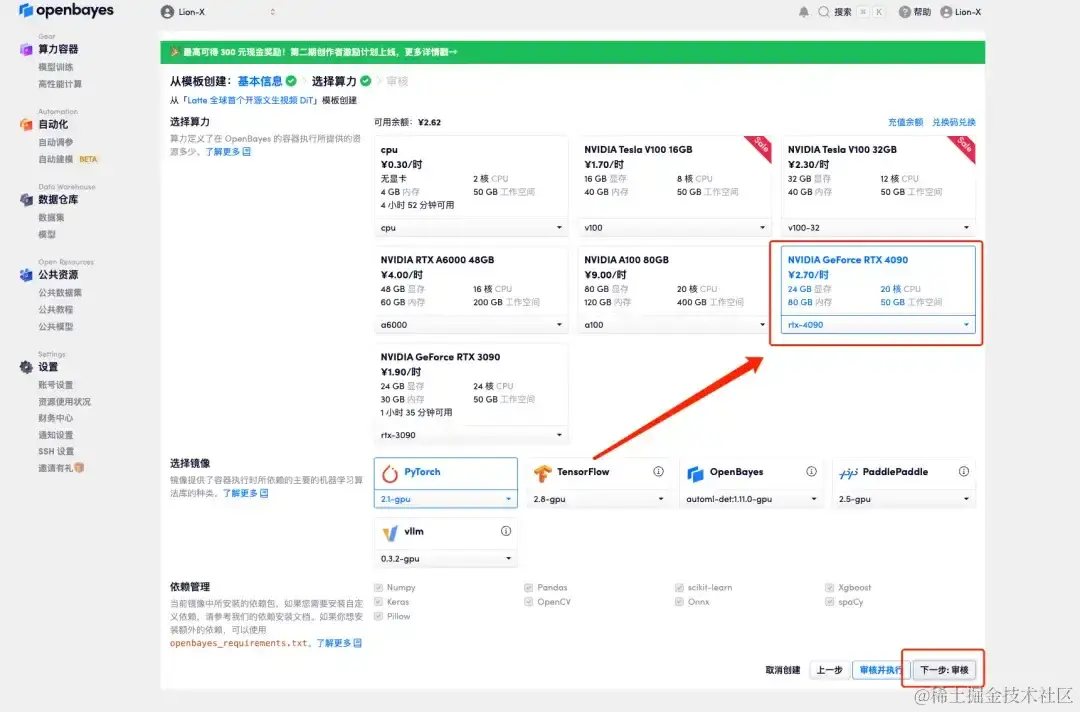This screenshot has width=1080, height=712.
Task: Open the Lion-X user avatar at top right
Action: (946, 12)
